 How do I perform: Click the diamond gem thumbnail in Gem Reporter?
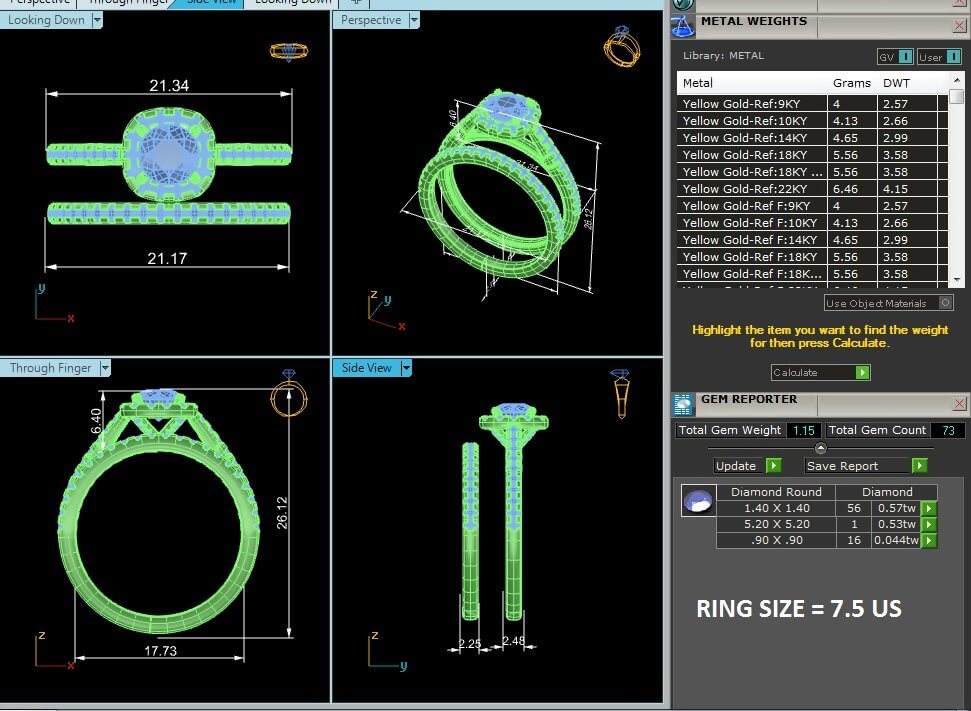coord(698,501)
